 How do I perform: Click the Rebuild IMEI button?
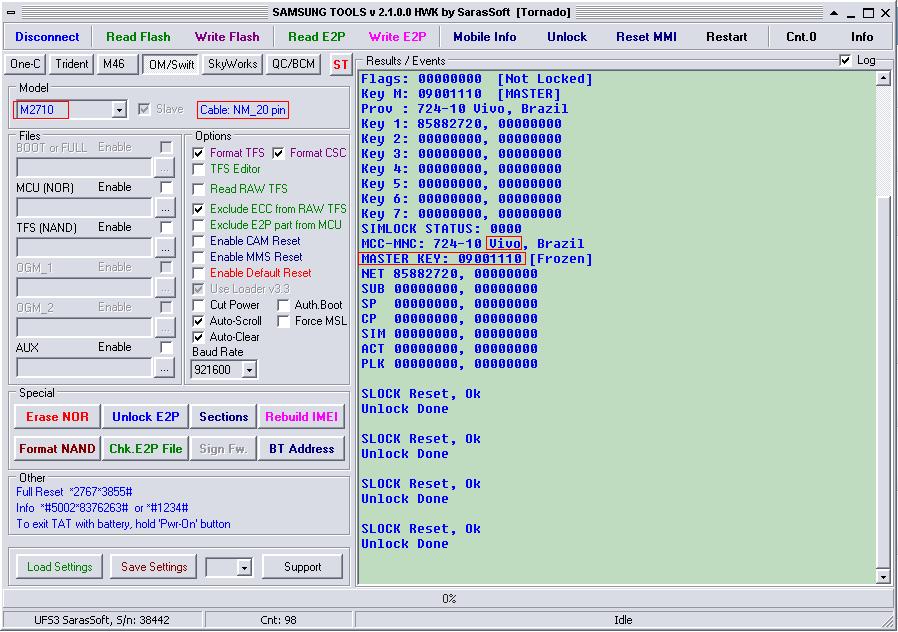pos(301,417)
